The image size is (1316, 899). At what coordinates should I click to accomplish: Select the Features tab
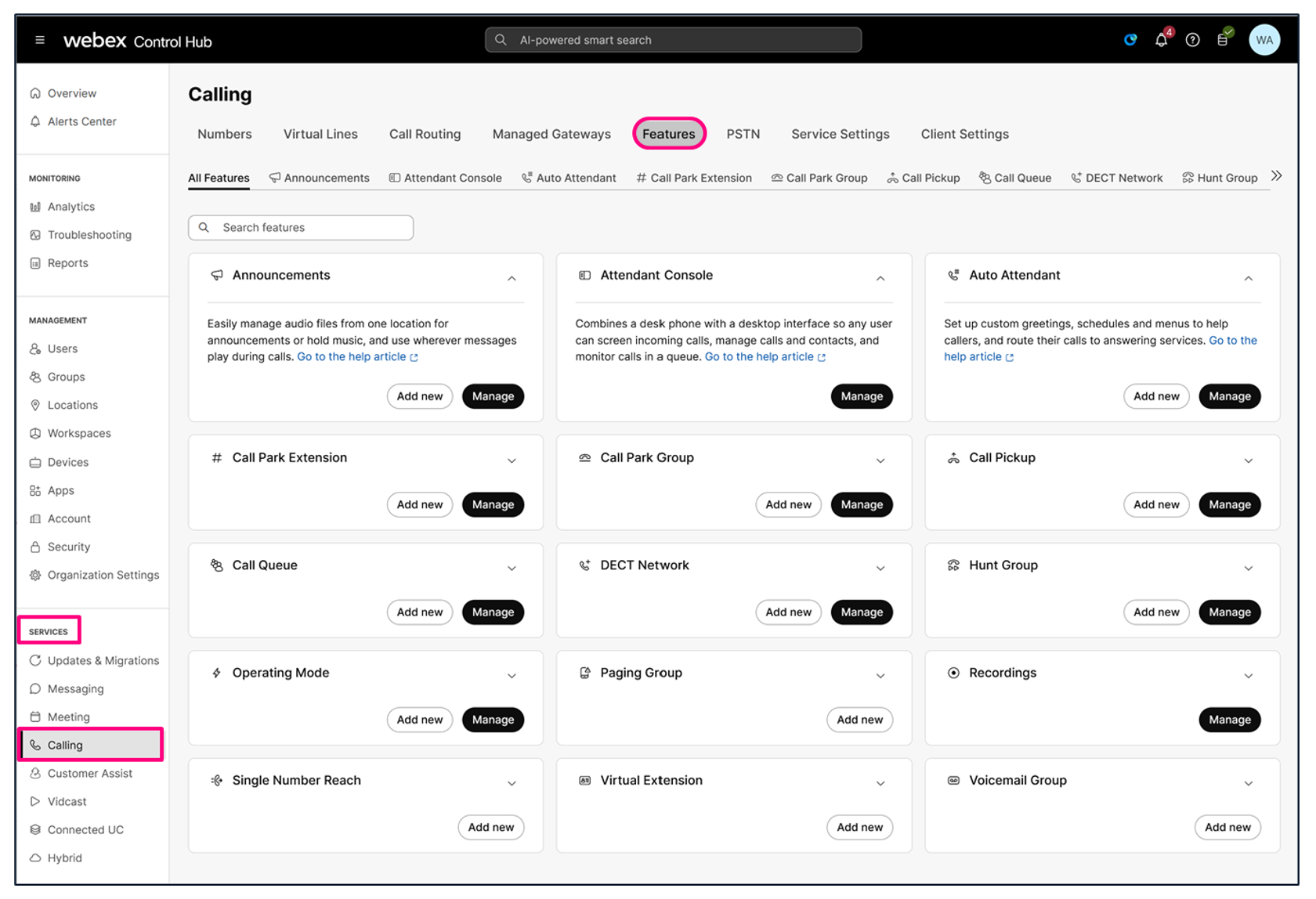click(x=669, y=134)
